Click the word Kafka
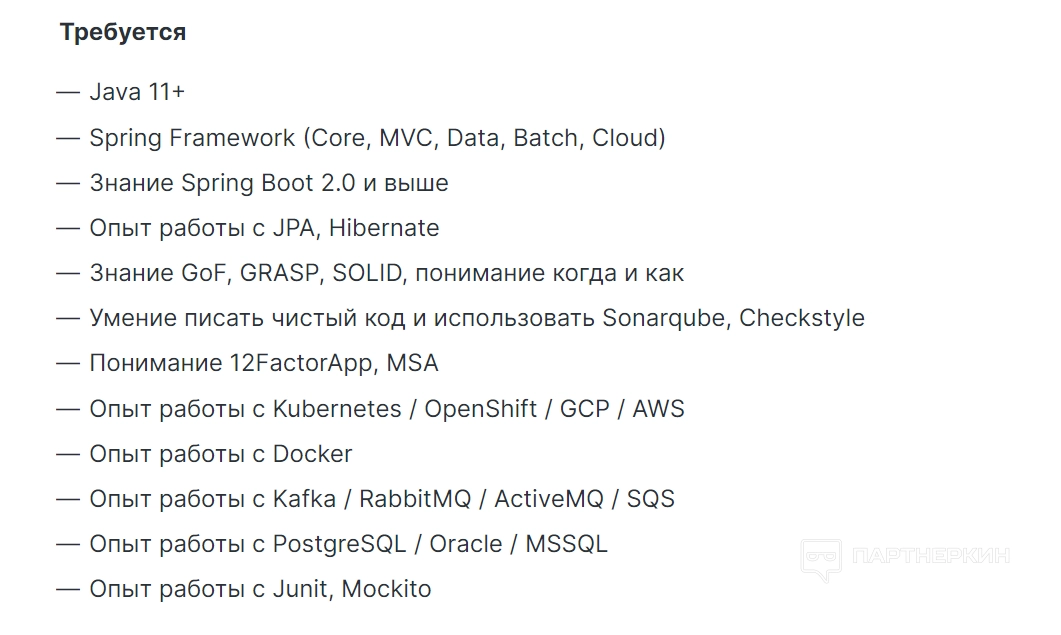 tap(304, 499)
